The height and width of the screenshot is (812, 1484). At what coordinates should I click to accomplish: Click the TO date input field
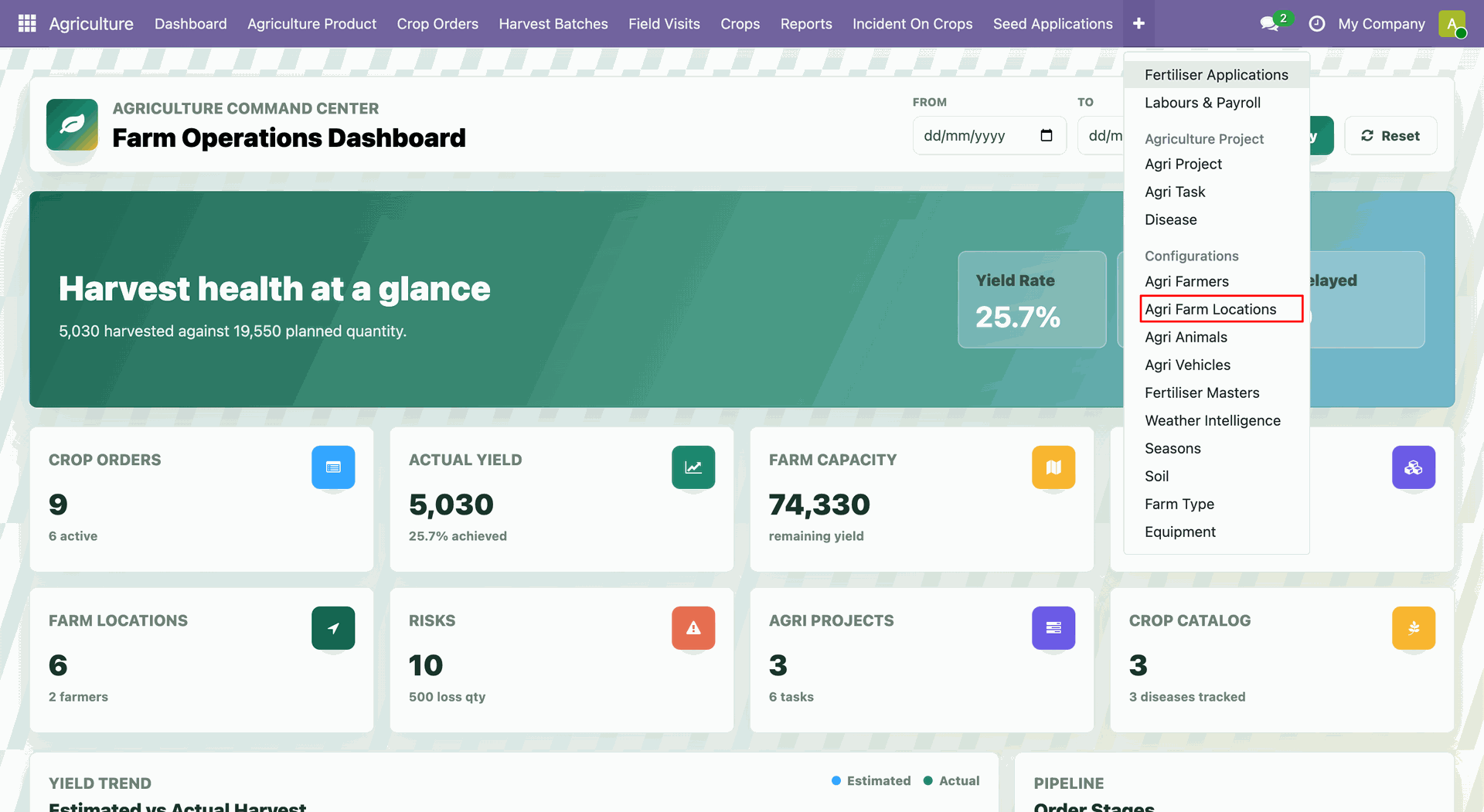click(1101, 136)
